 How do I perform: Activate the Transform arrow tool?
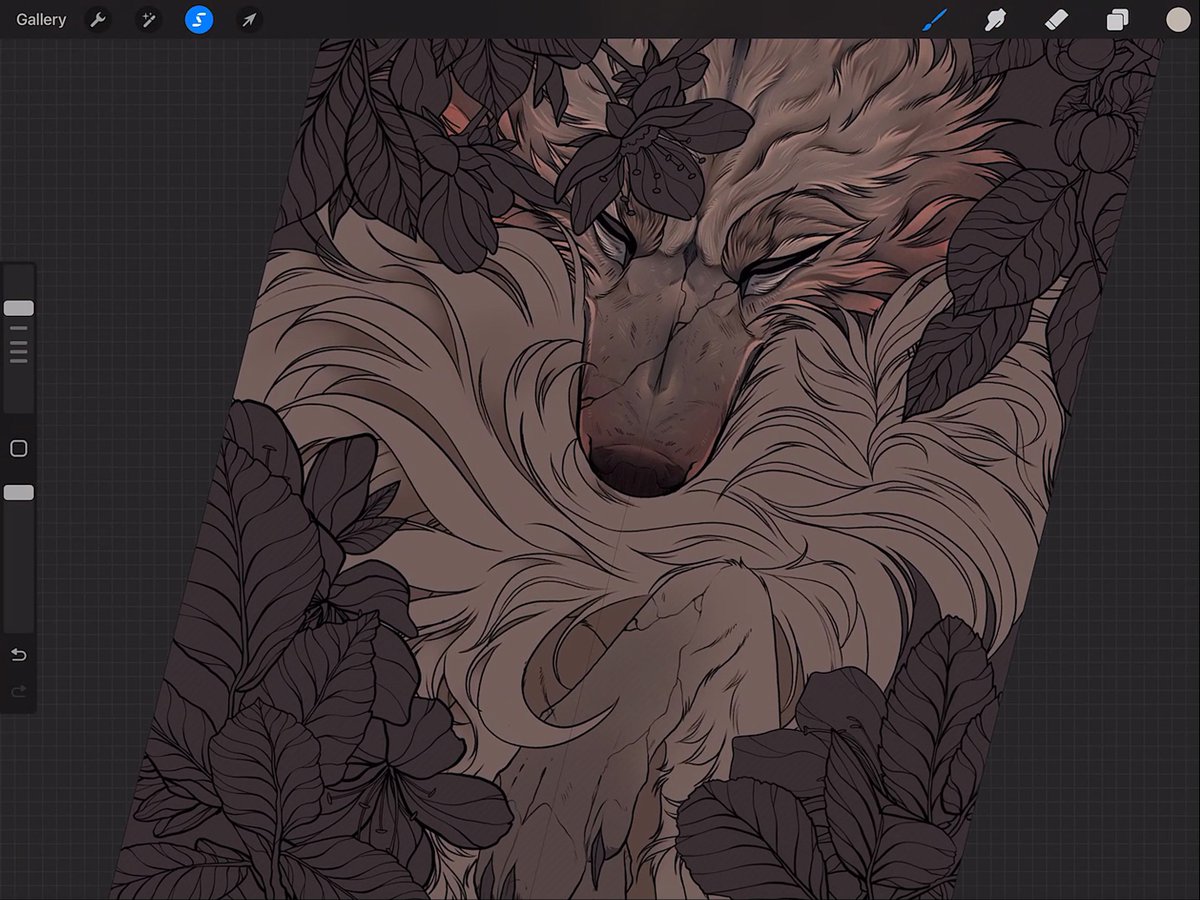[x=249, y=19]
